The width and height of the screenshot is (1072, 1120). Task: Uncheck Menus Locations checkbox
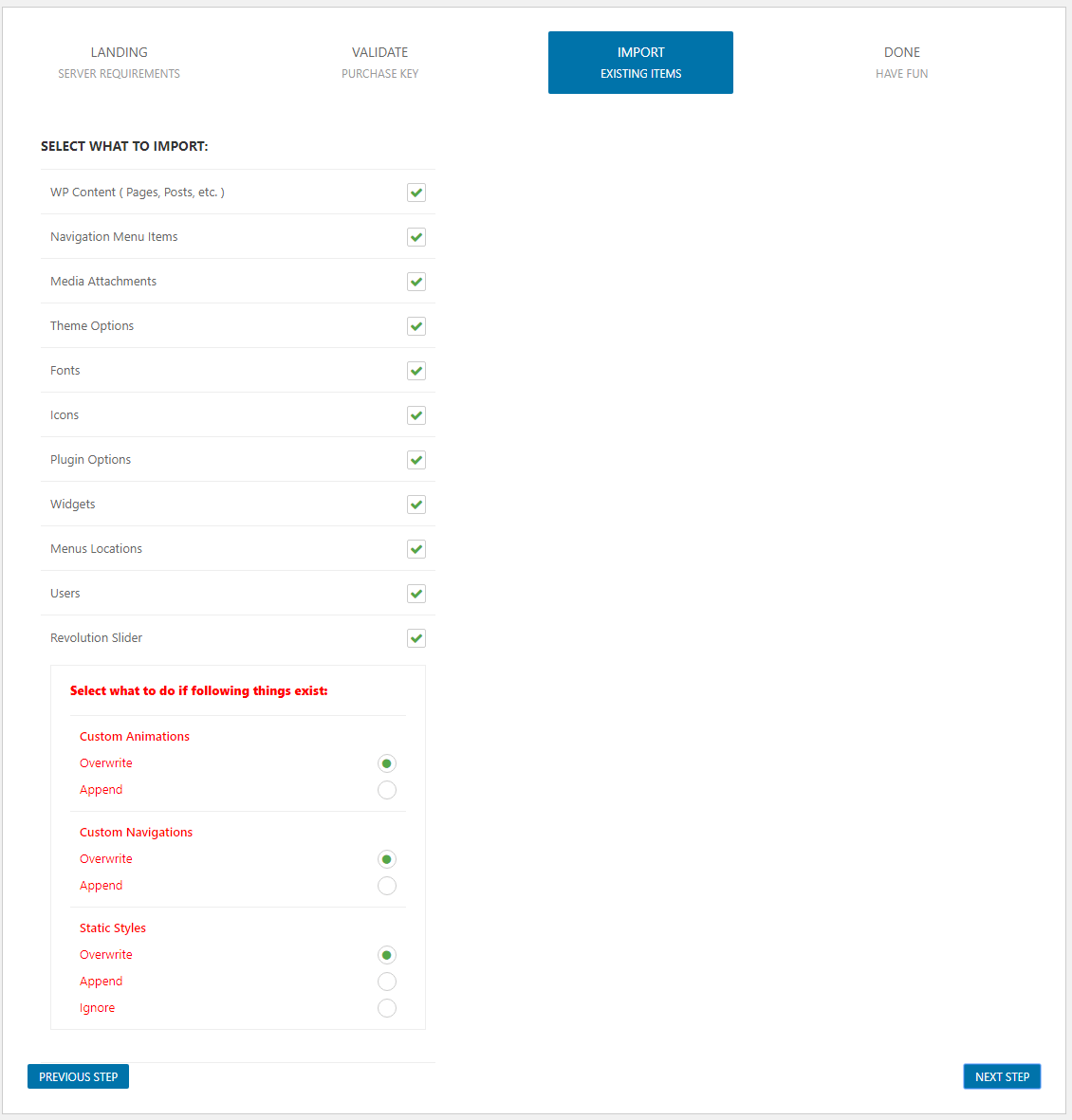click(x=416, y=549)
